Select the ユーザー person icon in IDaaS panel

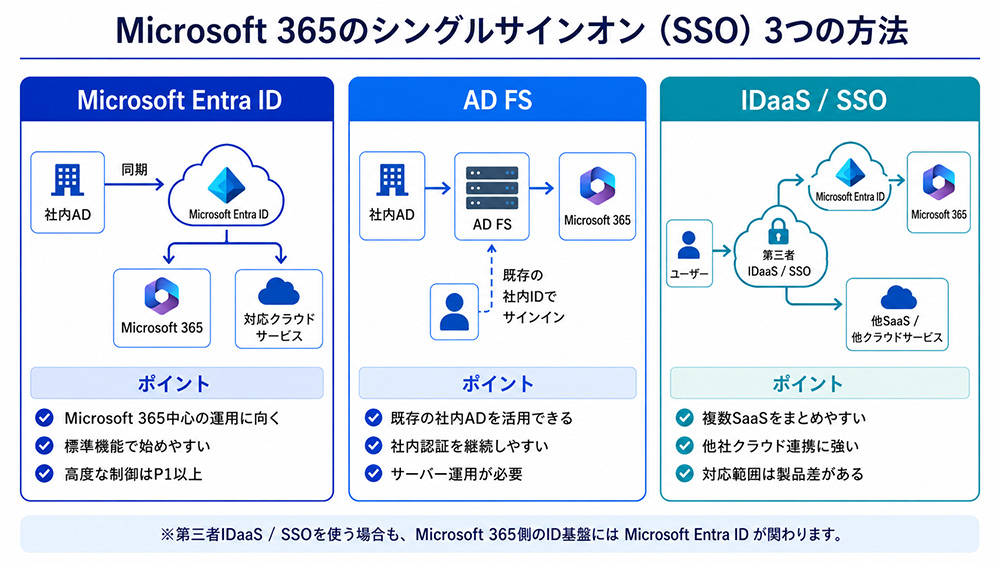click(x=689, y=245)
